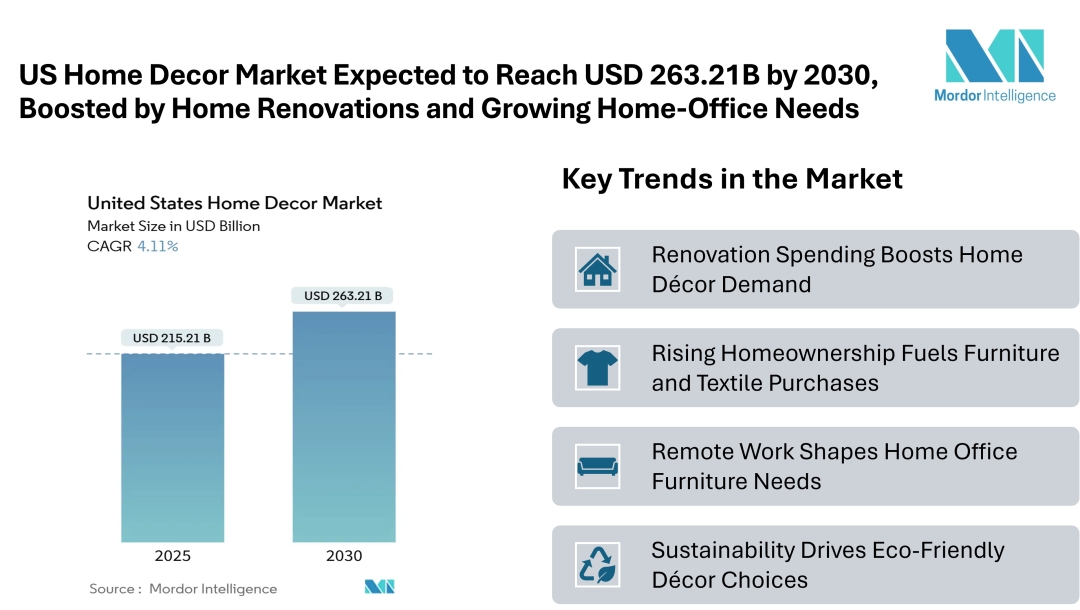The width and height of the screenshot is (1080, 610).
Task: Click the sofa icon on the remote work card
Action: click(597, 464)
